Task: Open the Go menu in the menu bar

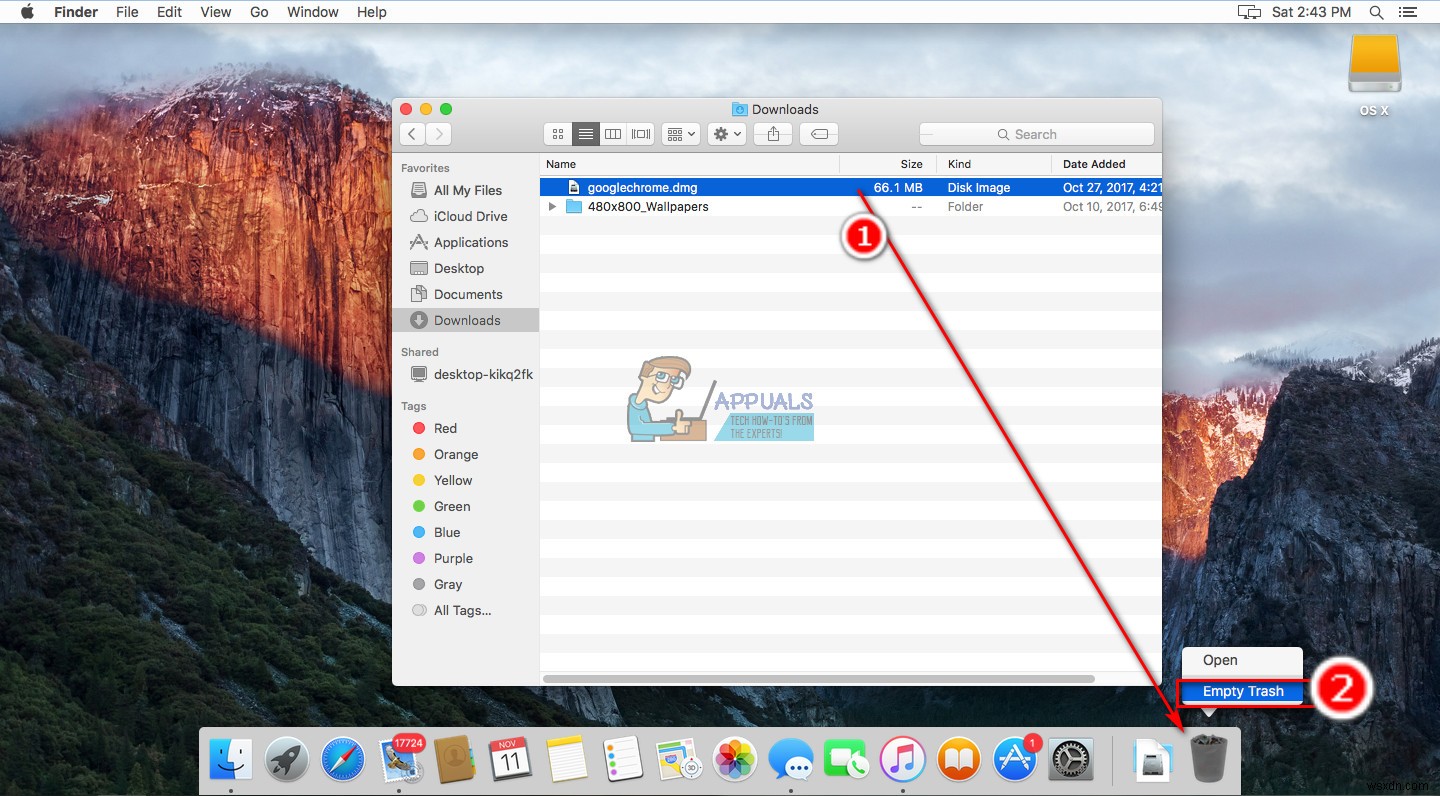Action: pyautogui.click(x=259, y=12)
